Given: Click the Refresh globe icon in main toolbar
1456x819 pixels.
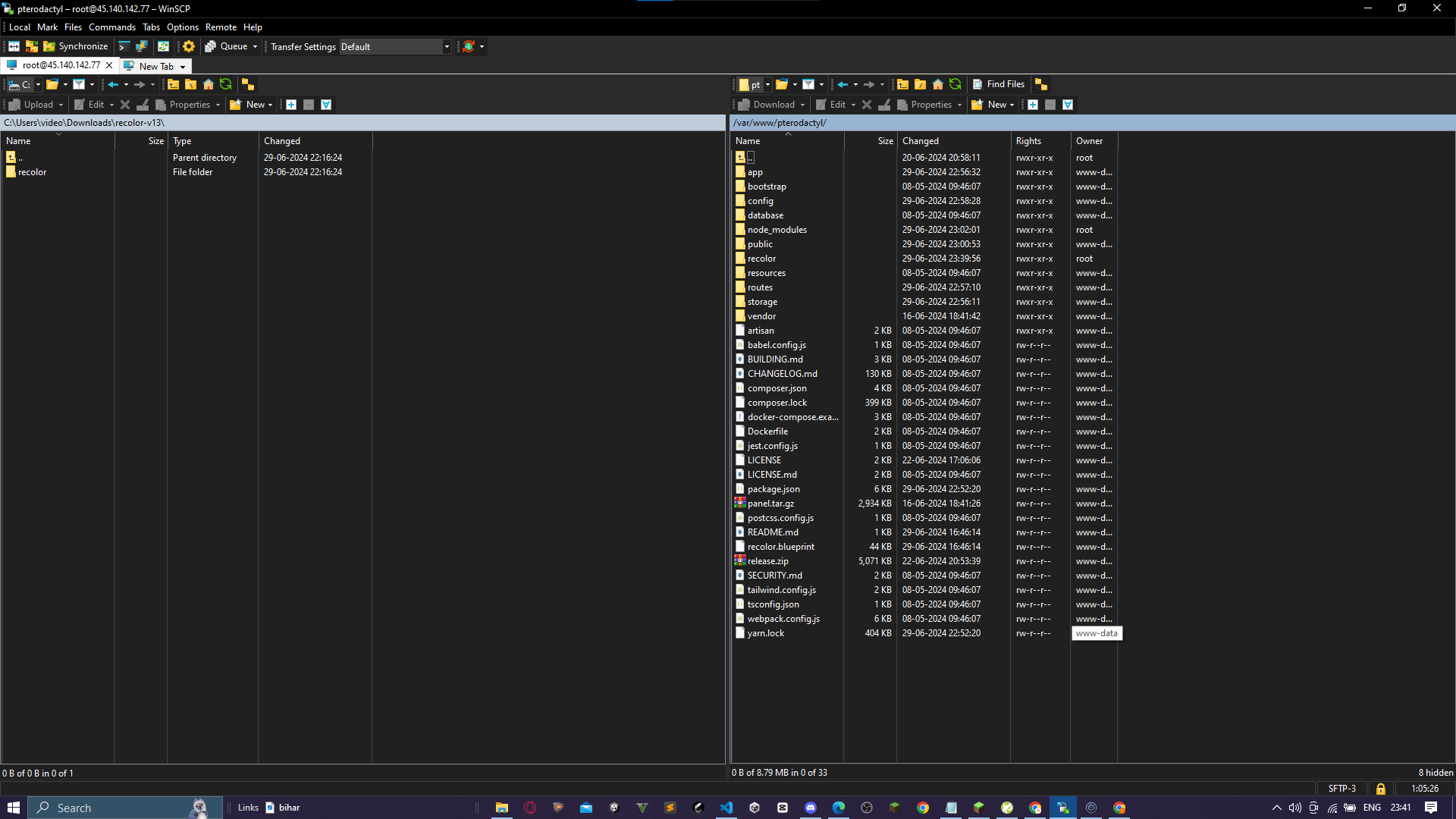Looking at the screenshot, I should [x=469, y=46].
